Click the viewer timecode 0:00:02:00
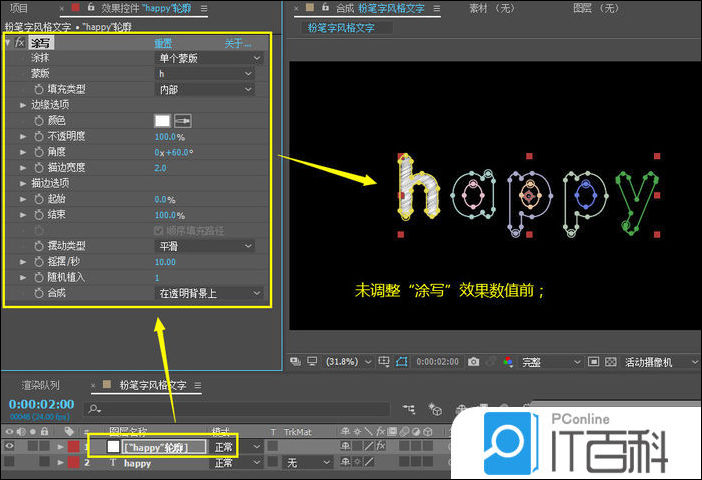Image resolution: width=702 pixels, height=480 pixels. tap(437, 362)
